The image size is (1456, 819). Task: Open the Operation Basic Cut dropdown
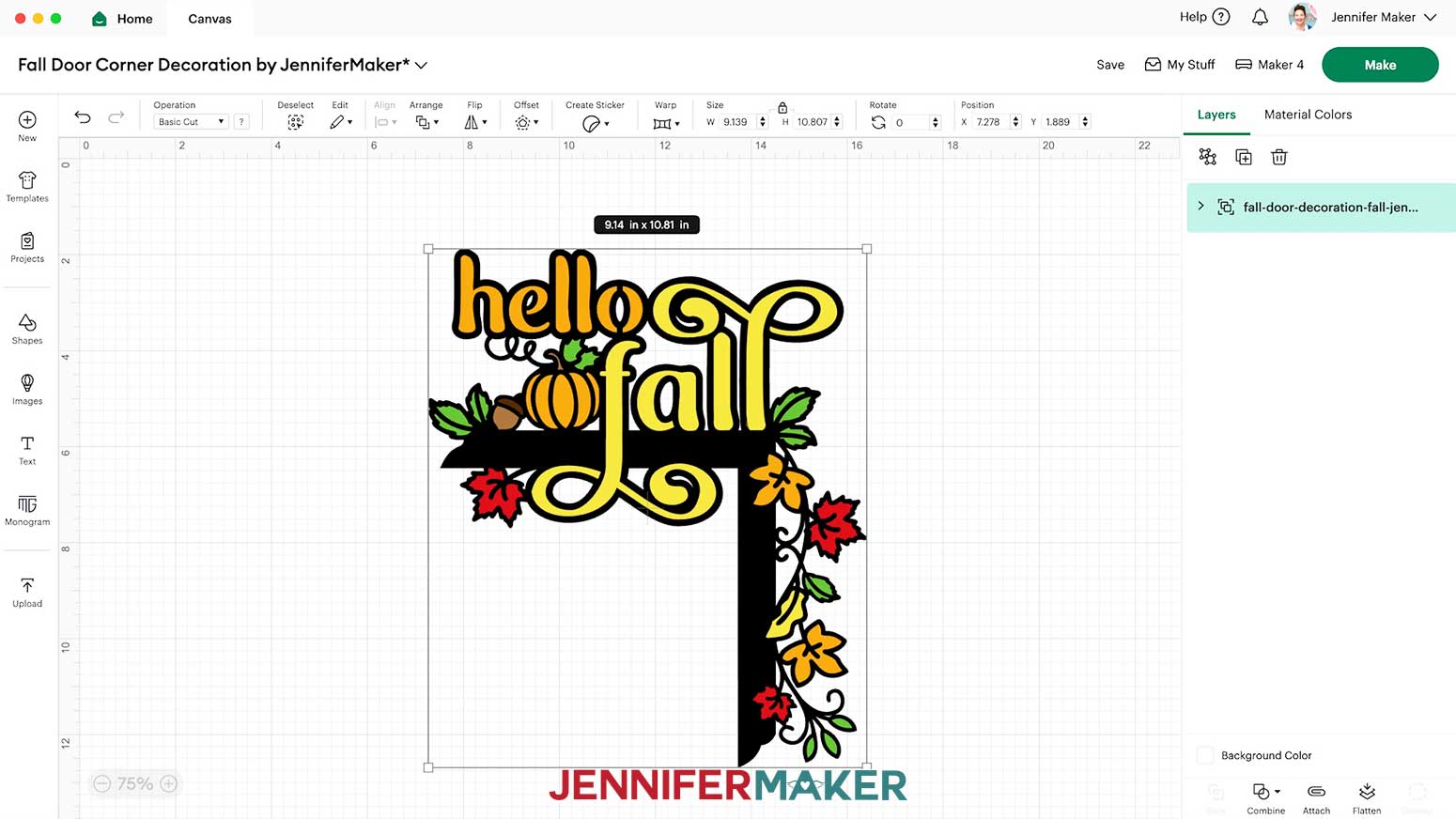pyautogui.click(x=191, y=122)
